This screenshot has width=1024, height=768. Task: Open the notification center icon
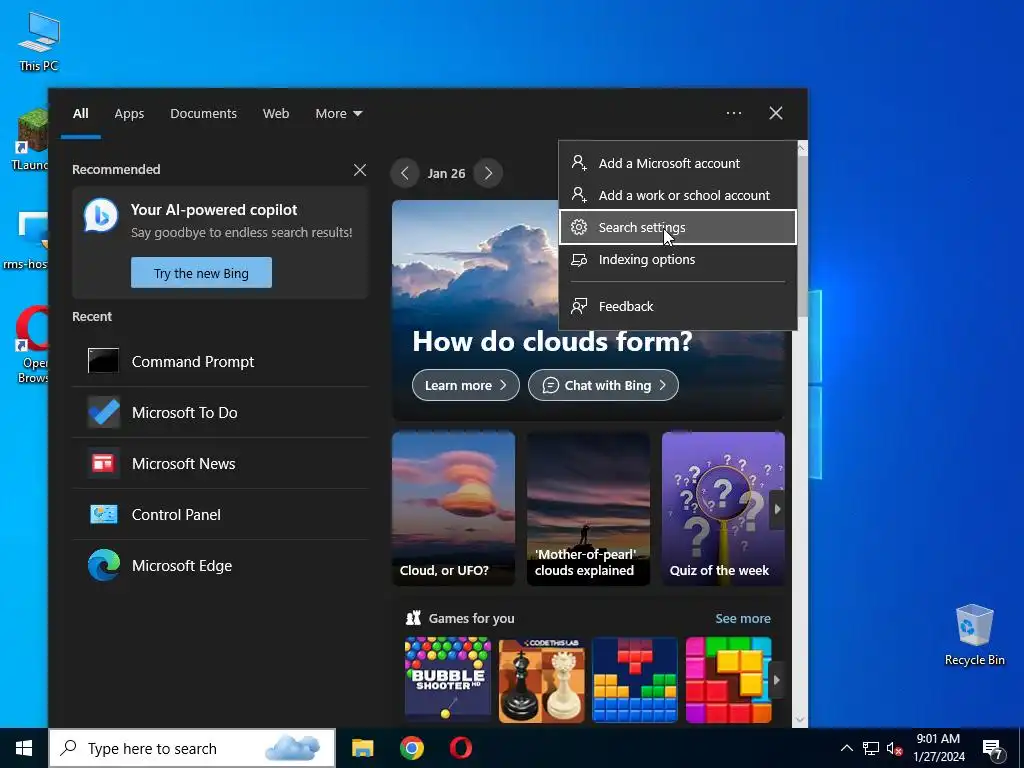[x=993, y=748]
